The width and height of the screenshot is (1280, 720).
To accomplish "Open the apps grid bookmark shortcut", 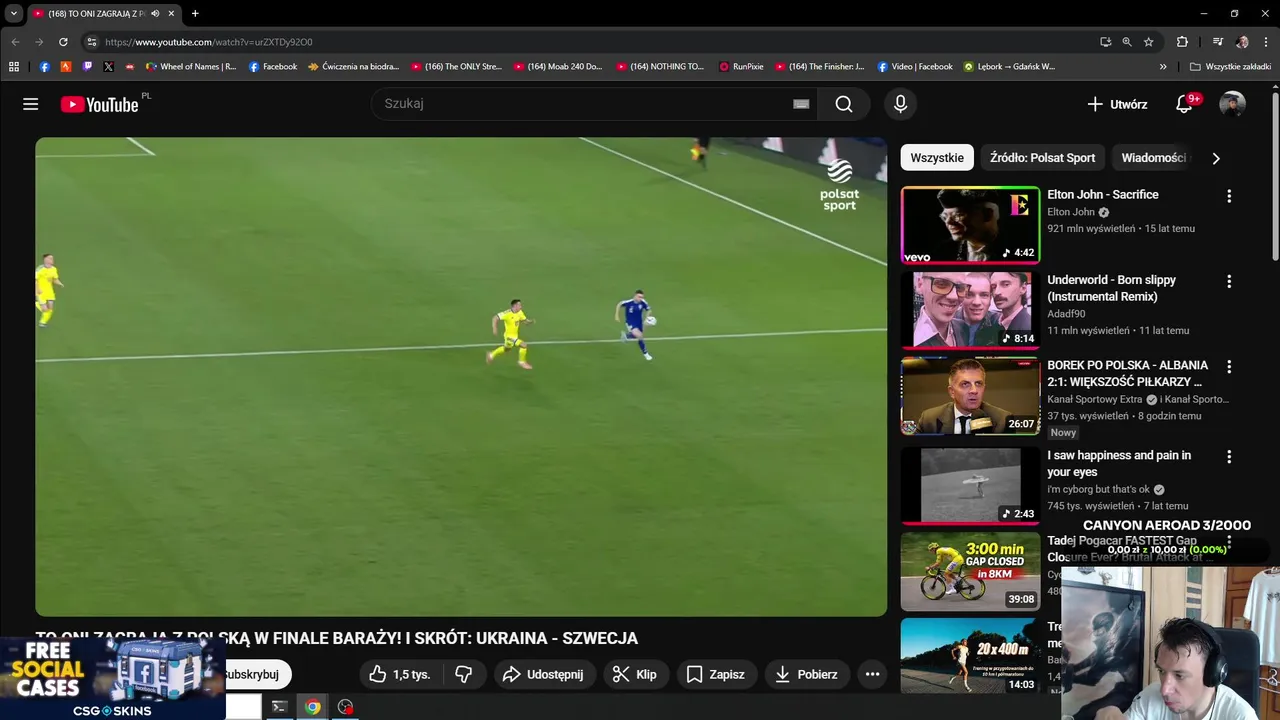I will click(14, 67).
